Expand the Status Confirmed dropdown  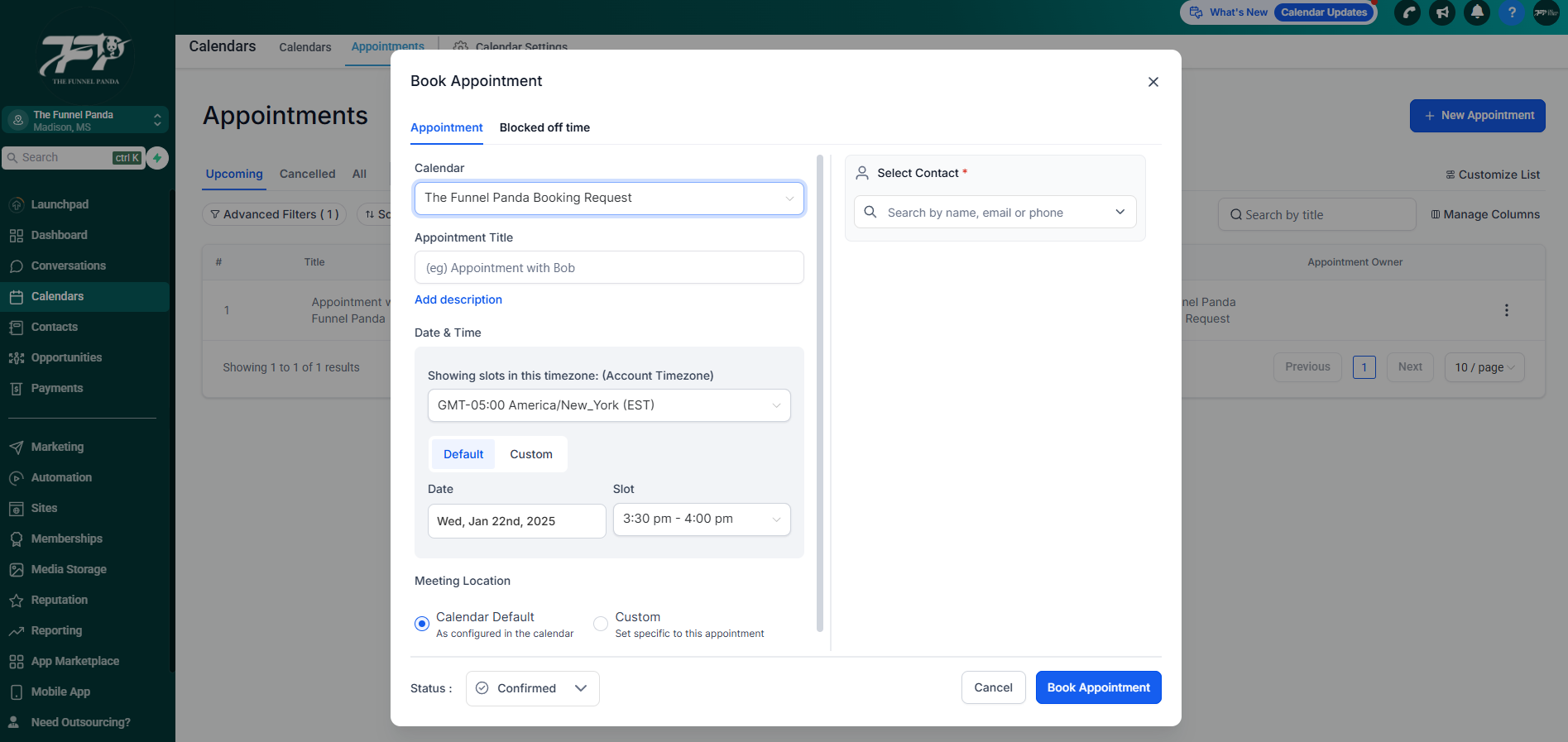532,688
